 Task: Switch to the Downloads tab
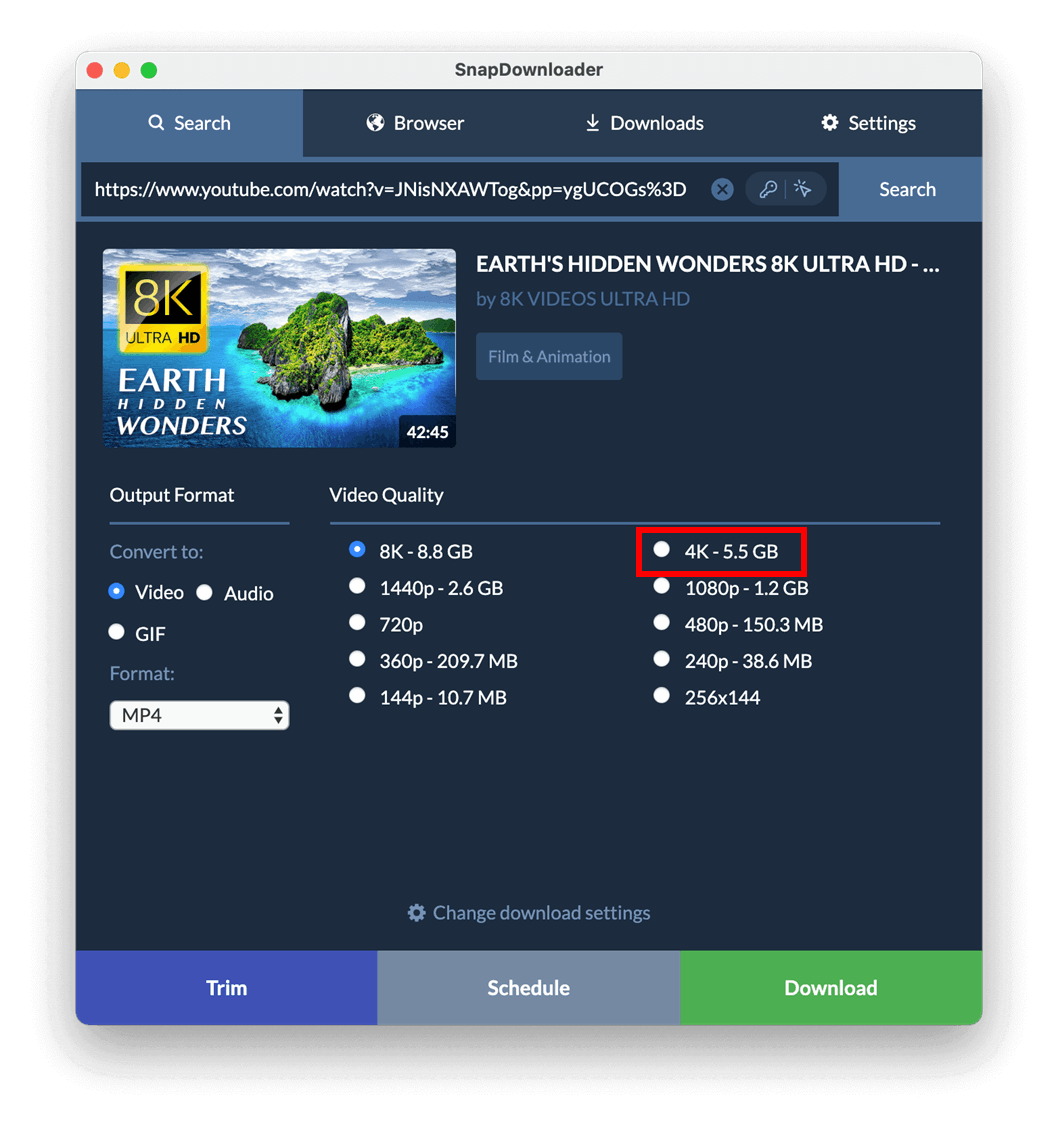point(643,123)
